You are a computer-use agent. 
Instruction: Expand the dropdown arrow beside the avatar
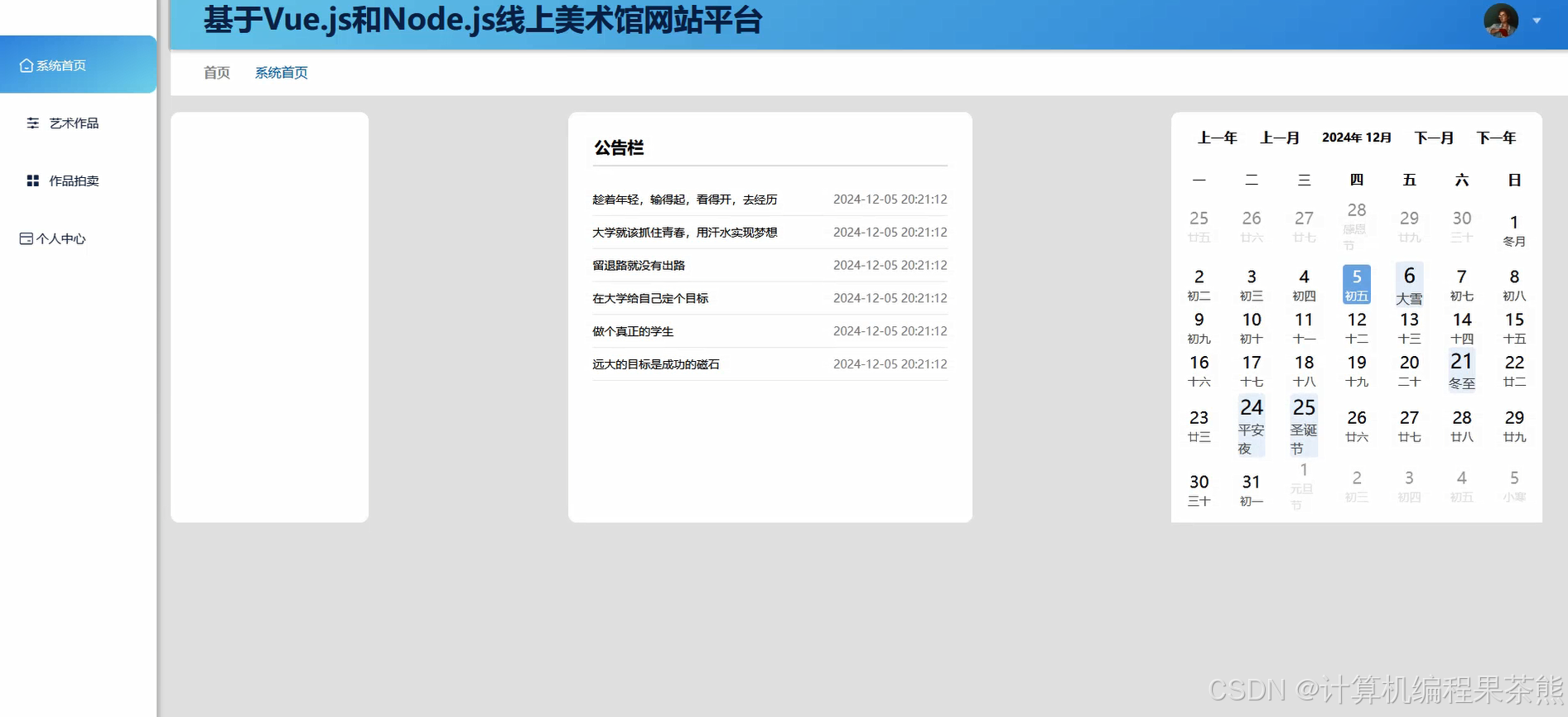click(1537, 21)
